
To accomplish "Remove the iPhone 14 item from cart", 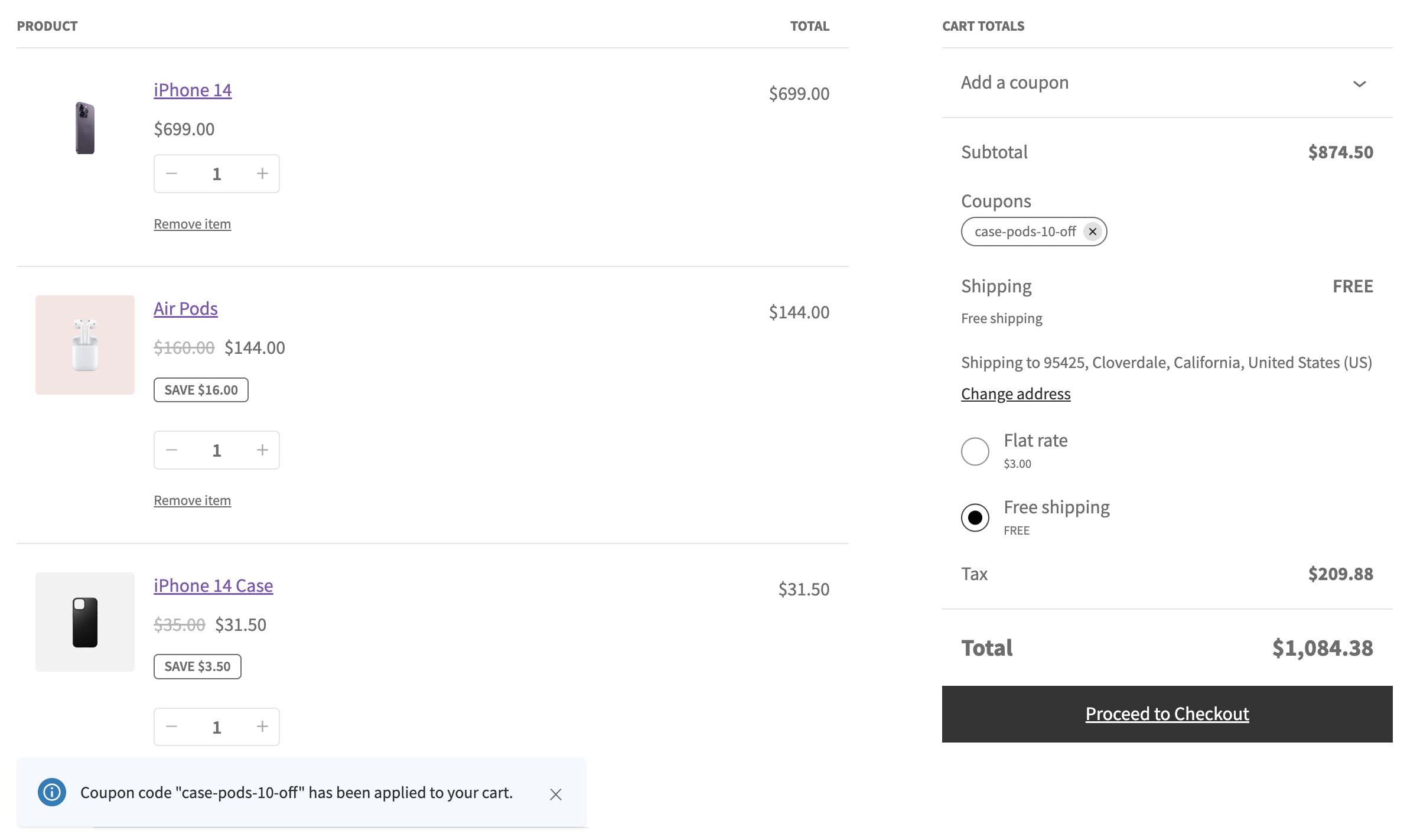I will pos(192,223).
